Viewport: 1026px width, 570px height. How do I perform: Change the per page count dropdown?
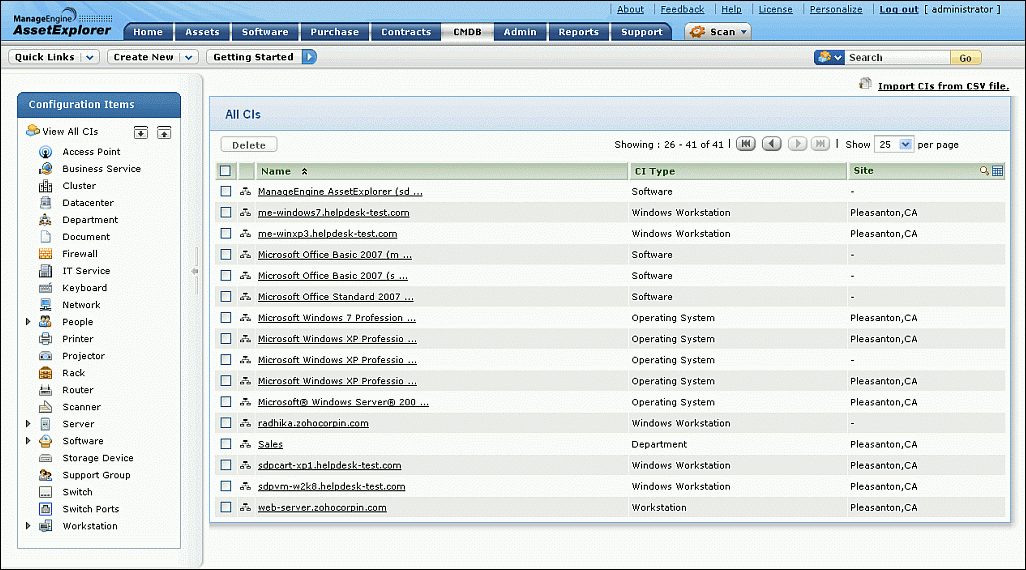click(x=894, y=145)
